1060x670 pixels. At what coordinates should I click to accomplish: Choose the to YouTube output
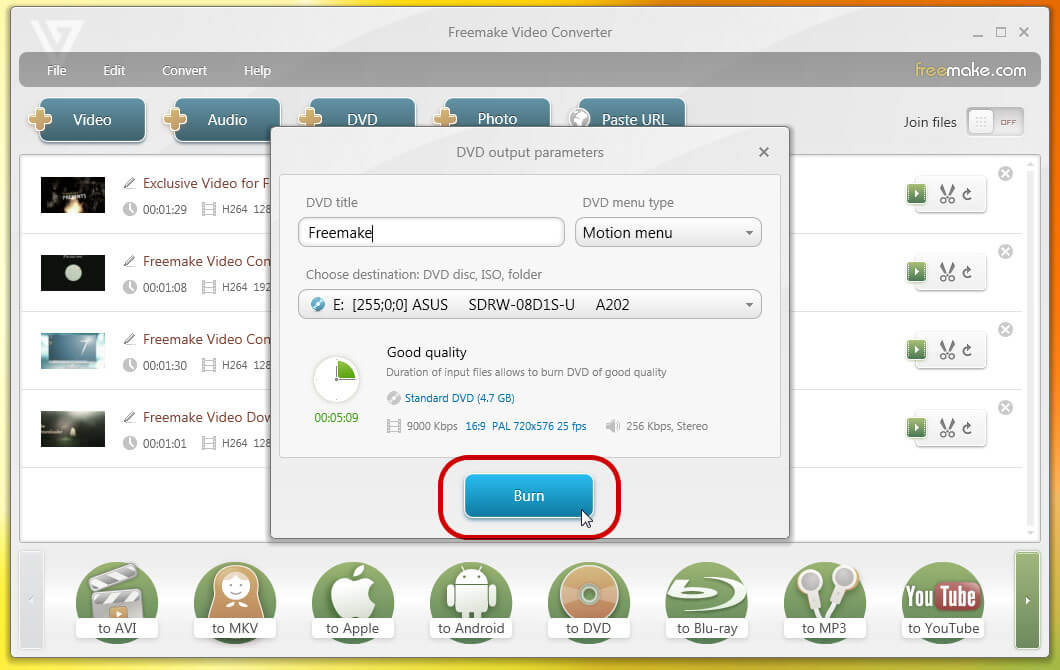[x=943, y=602]
